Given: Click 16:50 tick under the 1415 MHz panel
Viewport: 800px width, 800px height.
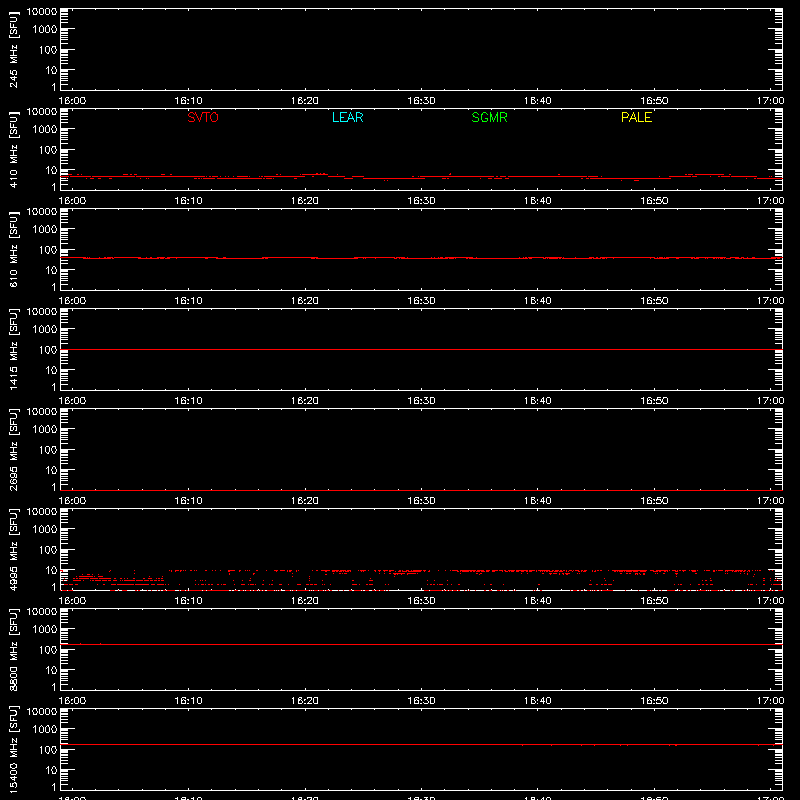Looking at the screenshot, I should (654, 401).
